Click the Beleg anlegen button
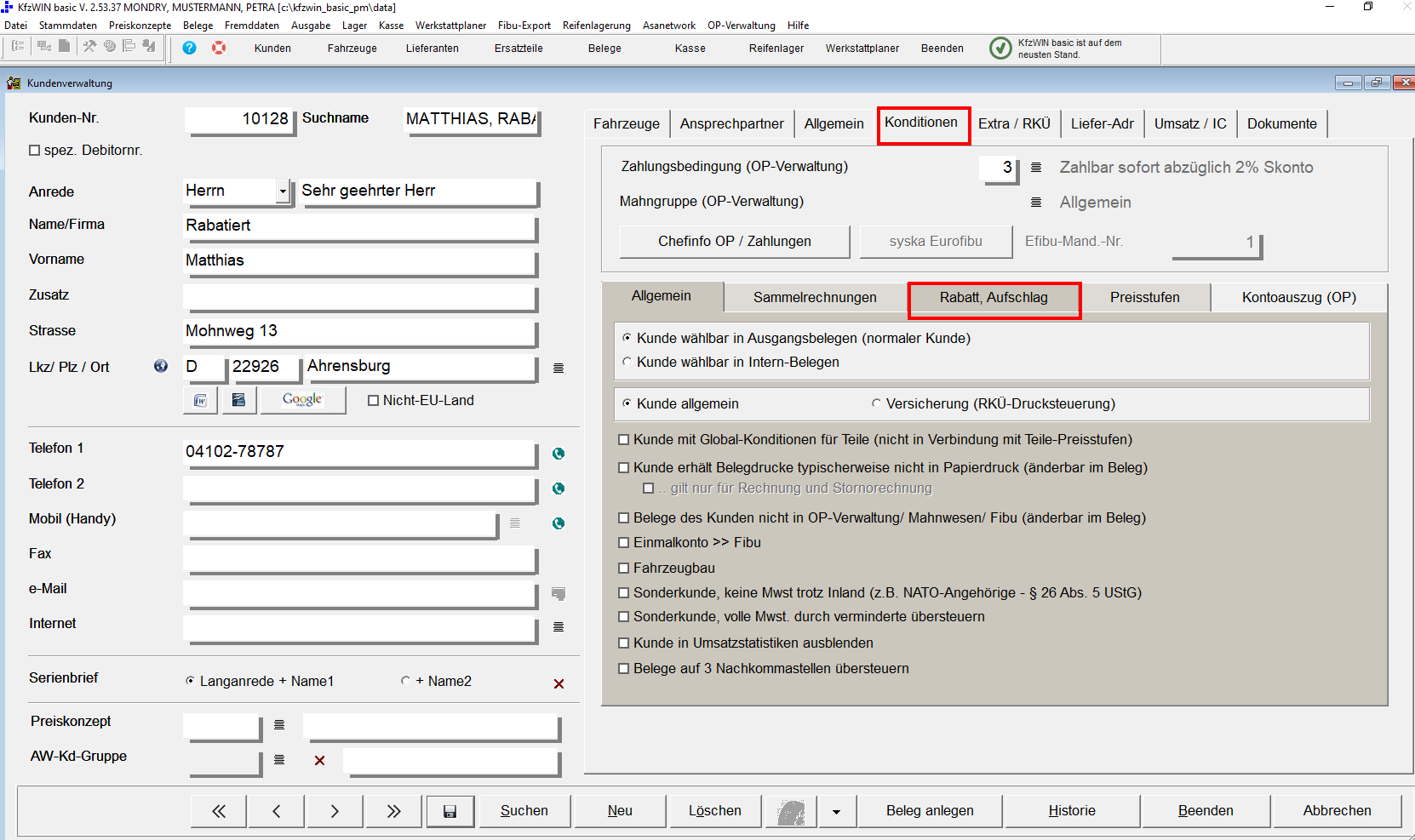The width and height of the screenshot is (1415, 840). point(930,811)
